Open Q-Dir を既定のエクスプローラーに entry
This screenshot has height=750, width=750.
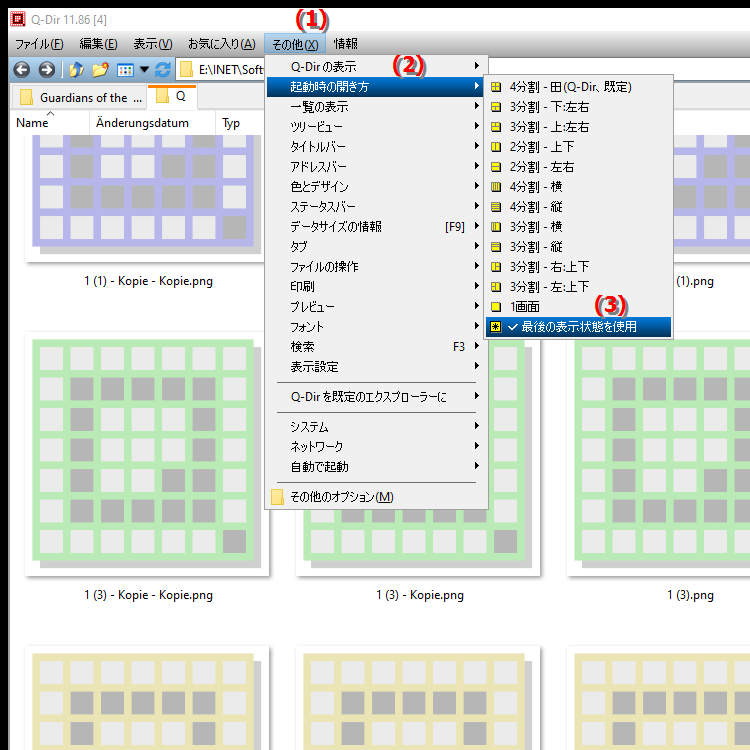tap(377, 397)
